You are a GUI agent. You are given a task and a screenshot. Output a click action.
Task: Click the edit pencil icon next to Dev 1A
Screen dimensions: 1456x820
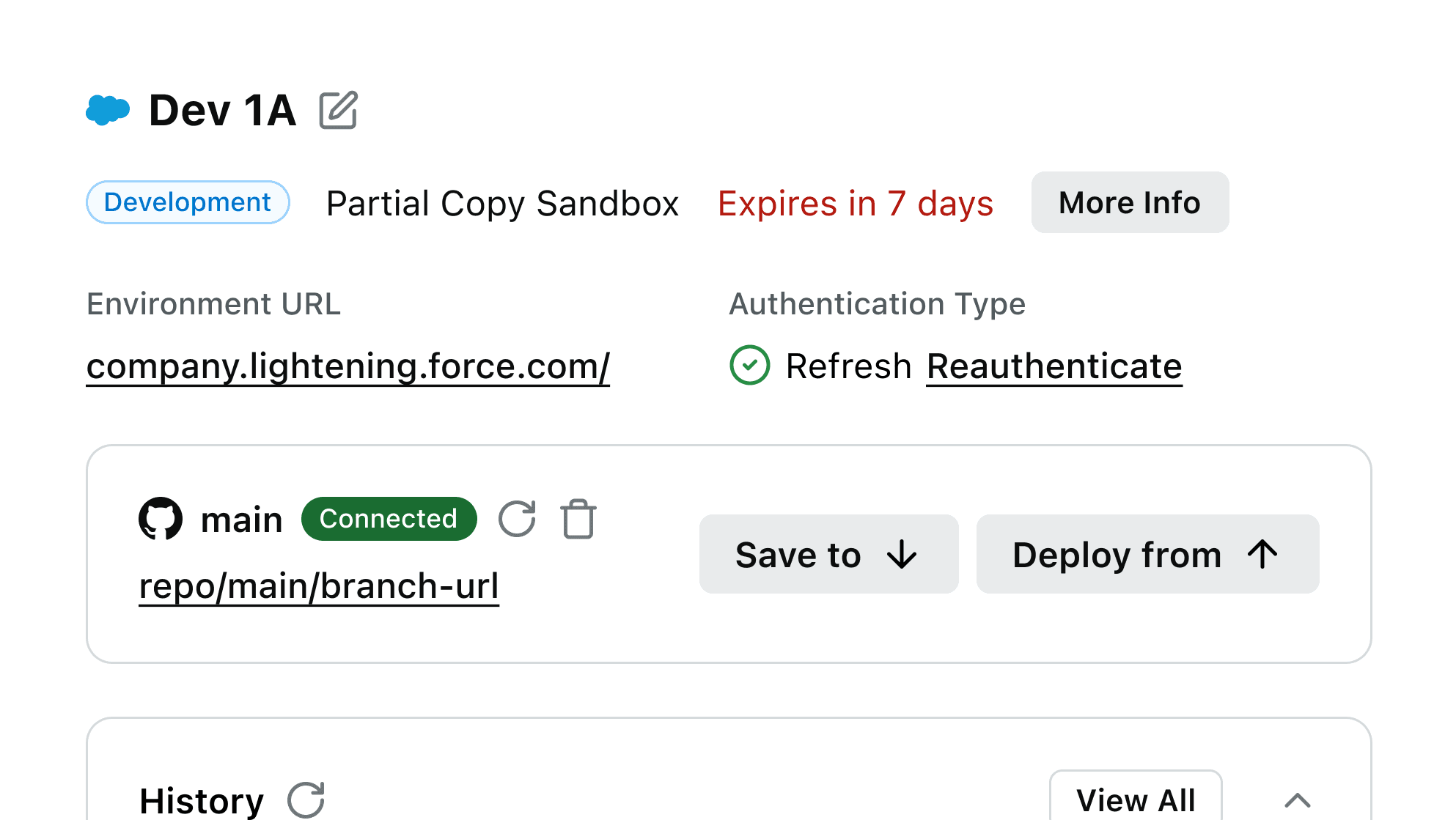[x=338, y=111]
